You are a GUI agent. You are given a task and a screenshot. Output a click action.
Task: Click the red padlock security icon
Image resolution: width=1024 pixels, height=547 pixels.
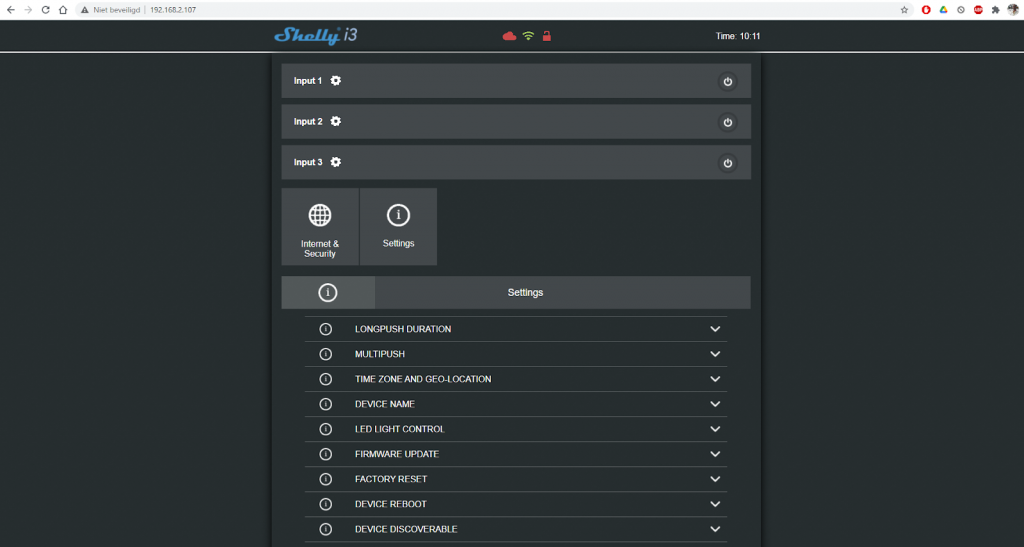point(546,36)
